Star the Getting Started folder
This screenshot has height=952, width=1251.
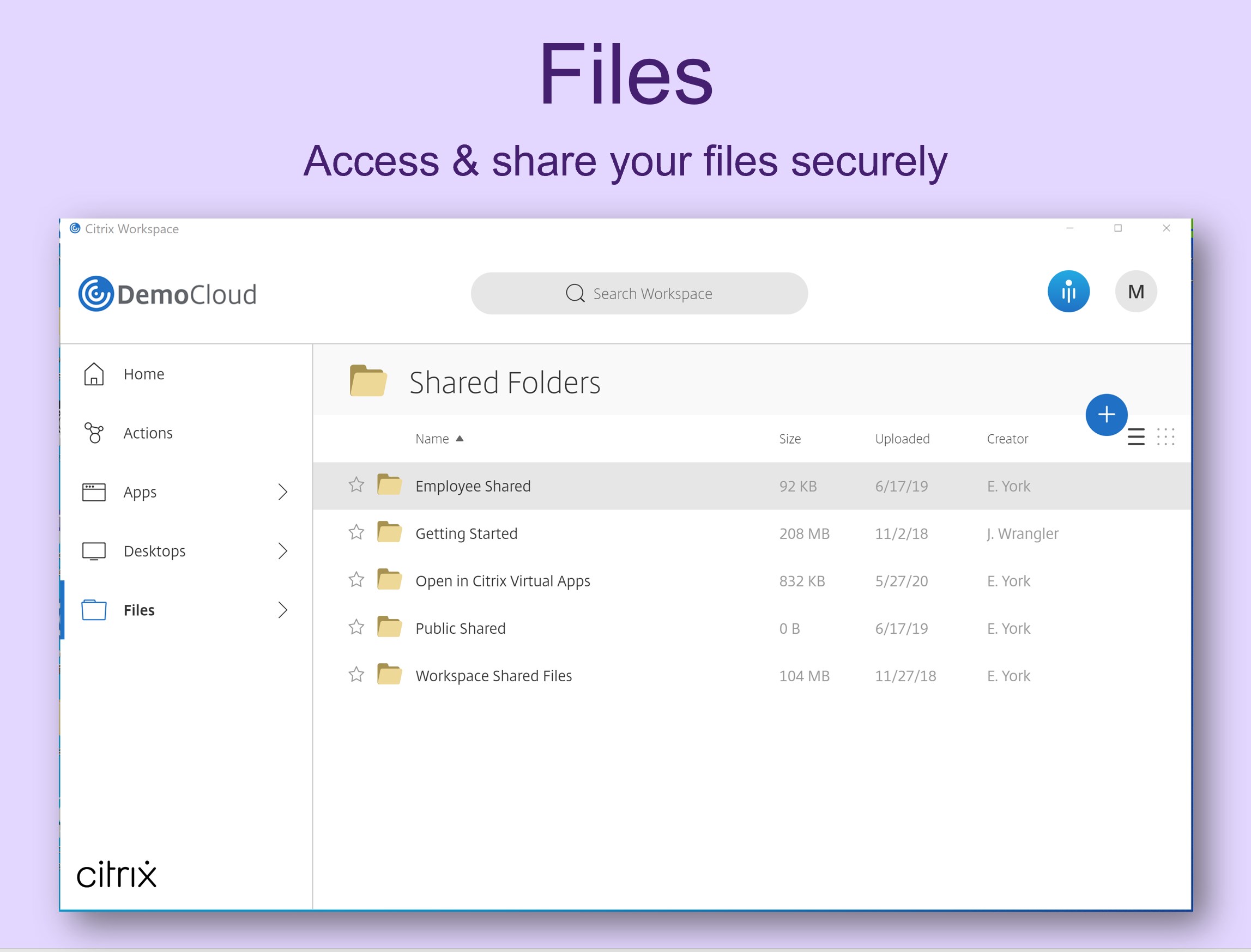pos(356,532)
